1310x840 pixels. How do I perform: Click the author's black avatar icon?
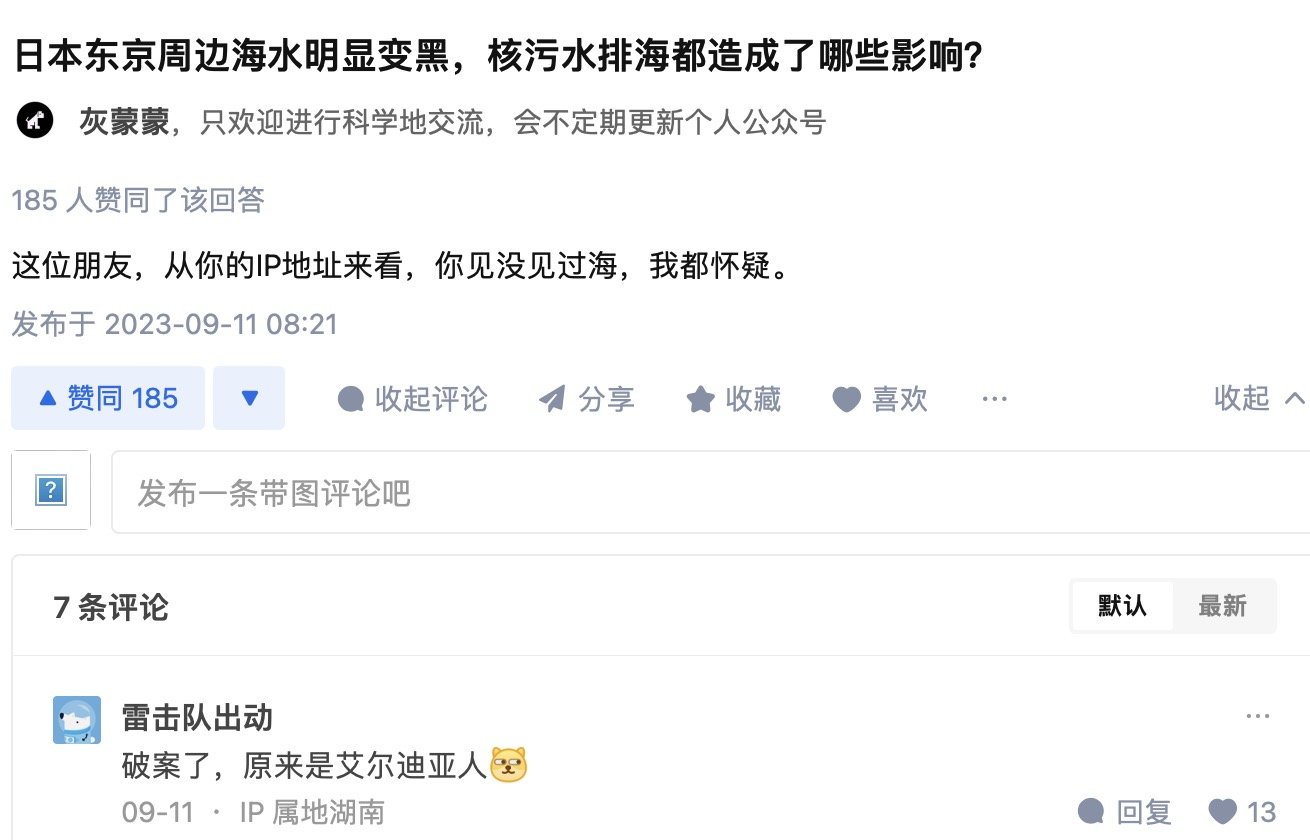(35, 121)
